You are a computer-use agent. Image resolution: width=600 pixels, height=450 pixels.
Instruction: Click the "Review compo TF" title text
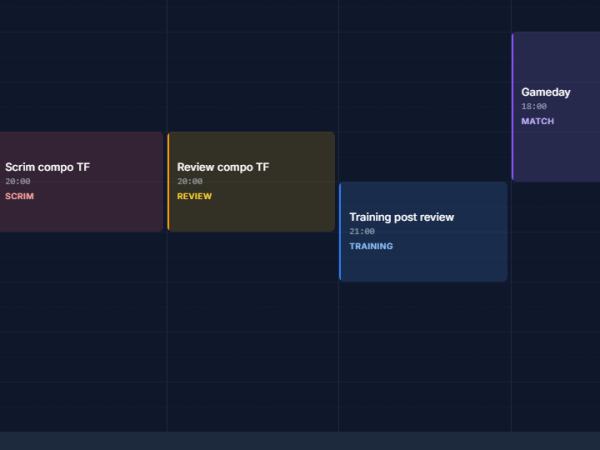coord(223,167)
